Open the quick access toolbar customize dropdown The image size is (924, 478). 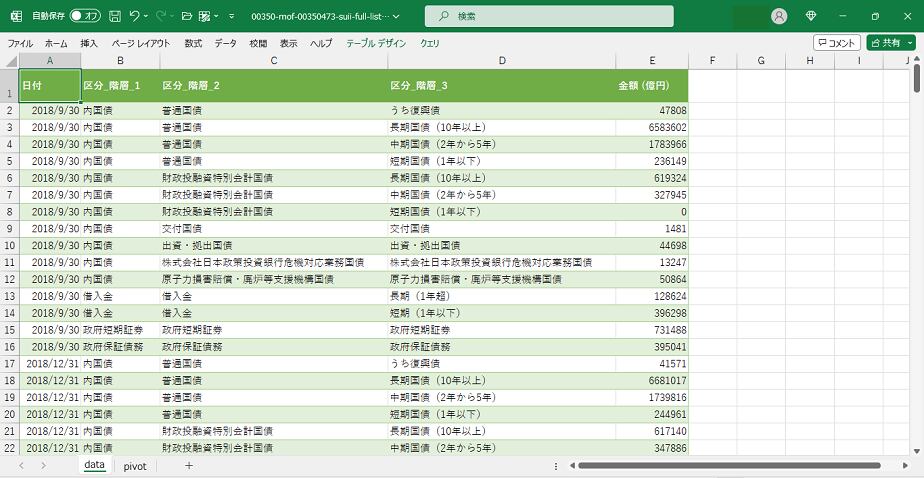(x=231, y=17)
